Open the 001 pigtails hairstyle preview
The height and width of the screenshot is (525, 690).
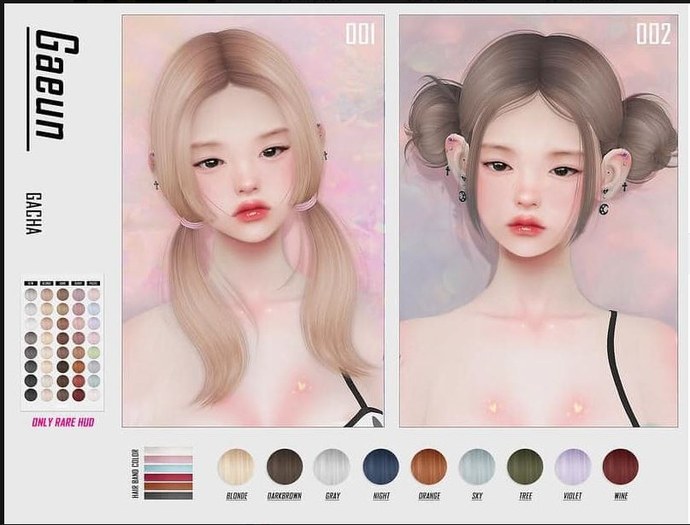(x=253, y=221)
